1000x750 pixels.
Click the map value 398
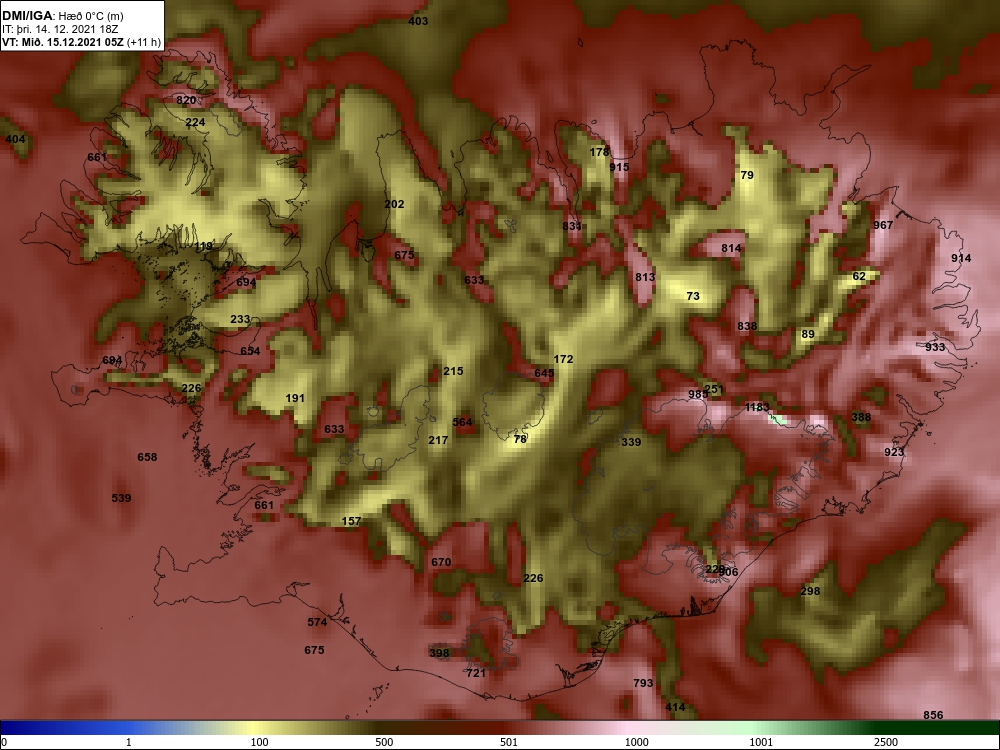coord(439,652)
